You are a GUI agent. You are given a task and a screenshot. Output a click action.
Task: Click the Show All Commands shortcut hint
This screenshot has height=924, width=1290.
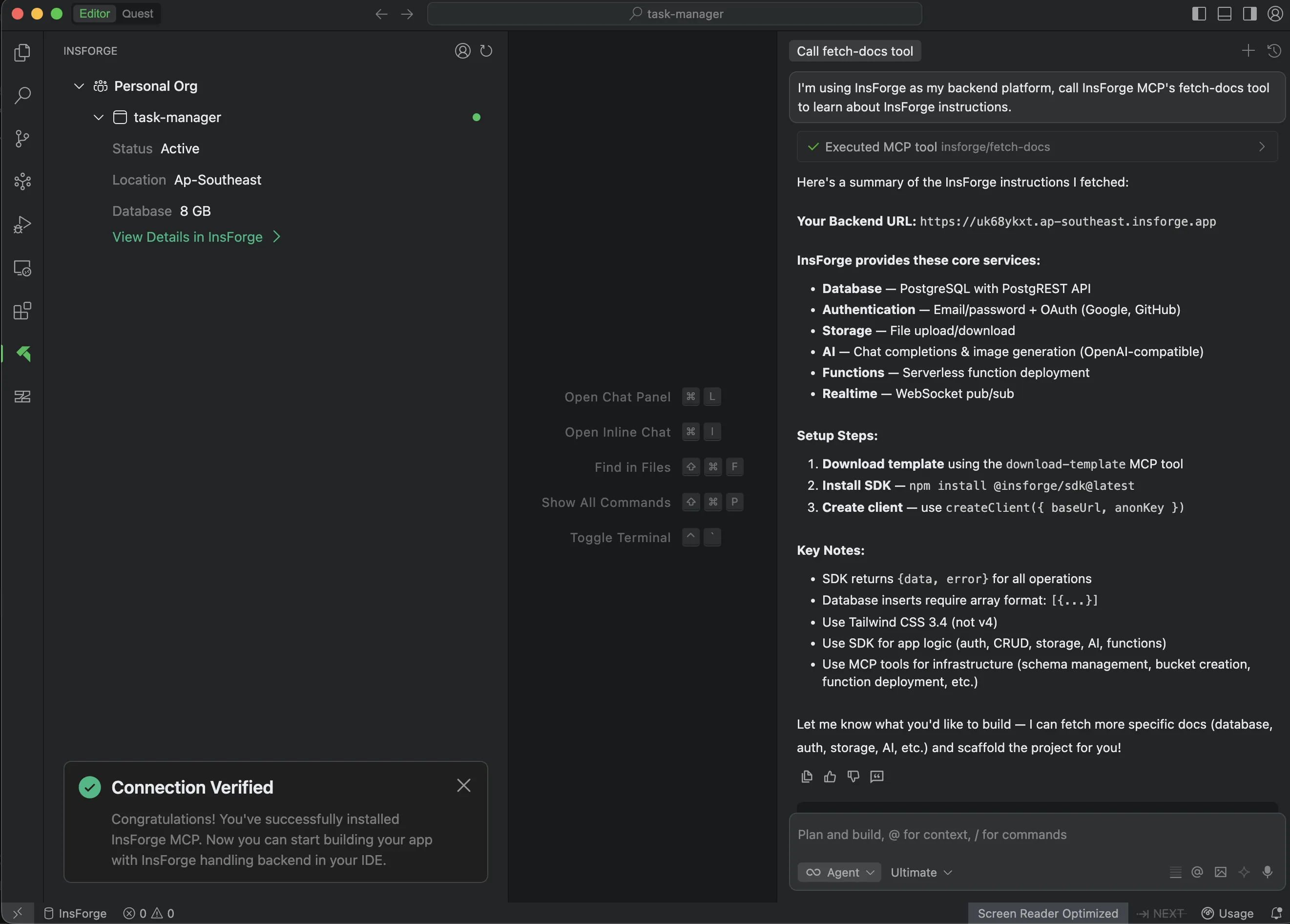click(x=642, y=502)
